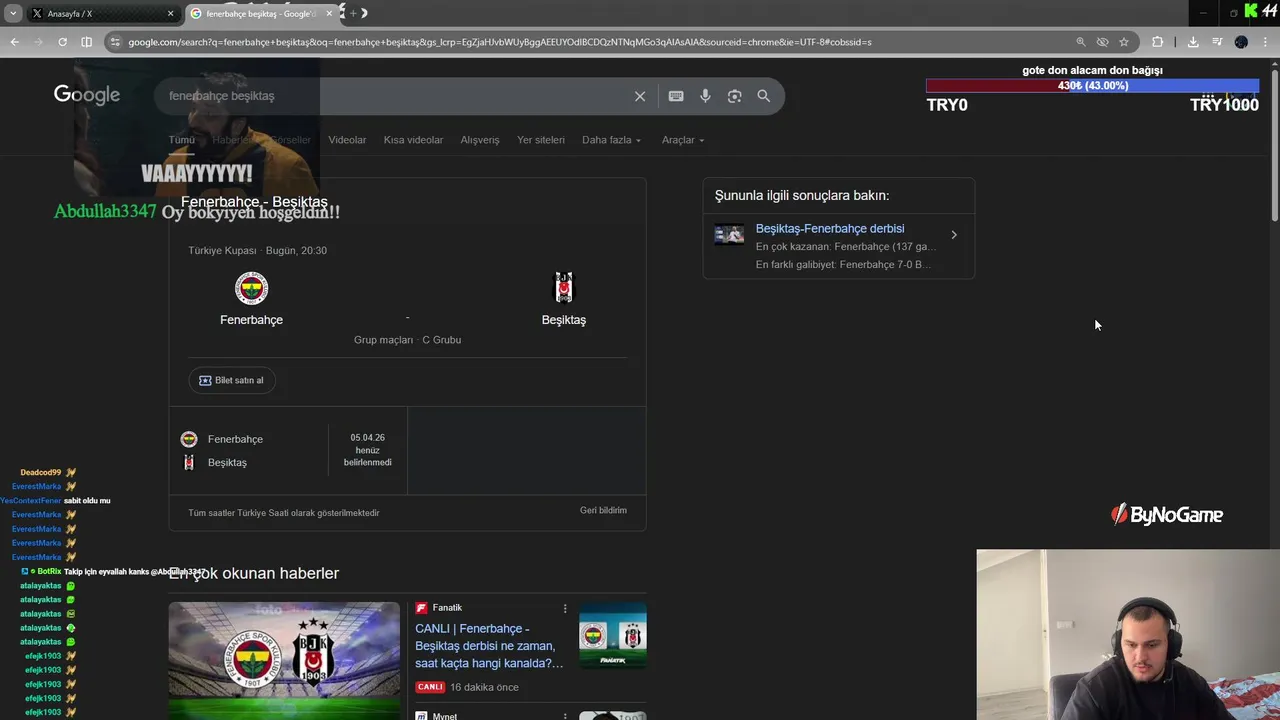The width and height of the screenshot is (1280, 720).
Task: Open the Grup maçları · C Grubu link
Action: point(407,340)
